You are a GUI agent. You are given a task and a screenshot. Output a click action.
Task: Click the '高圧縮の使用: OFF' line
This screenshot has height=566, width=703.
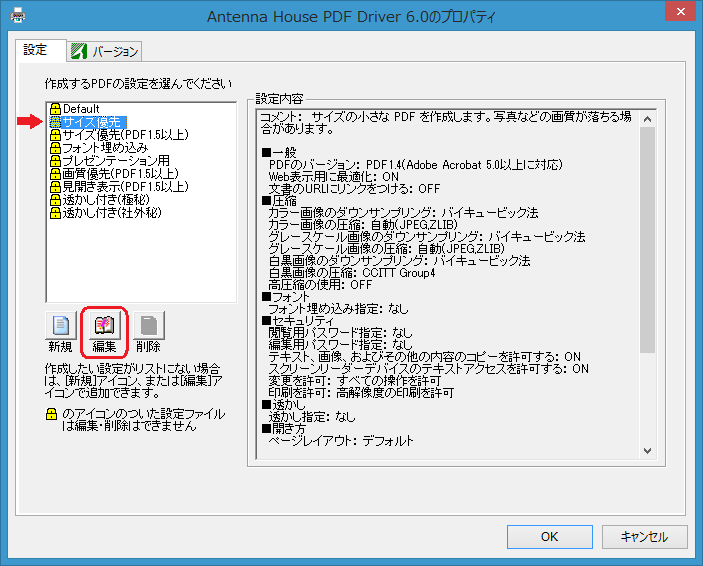(x=320, y=285)
